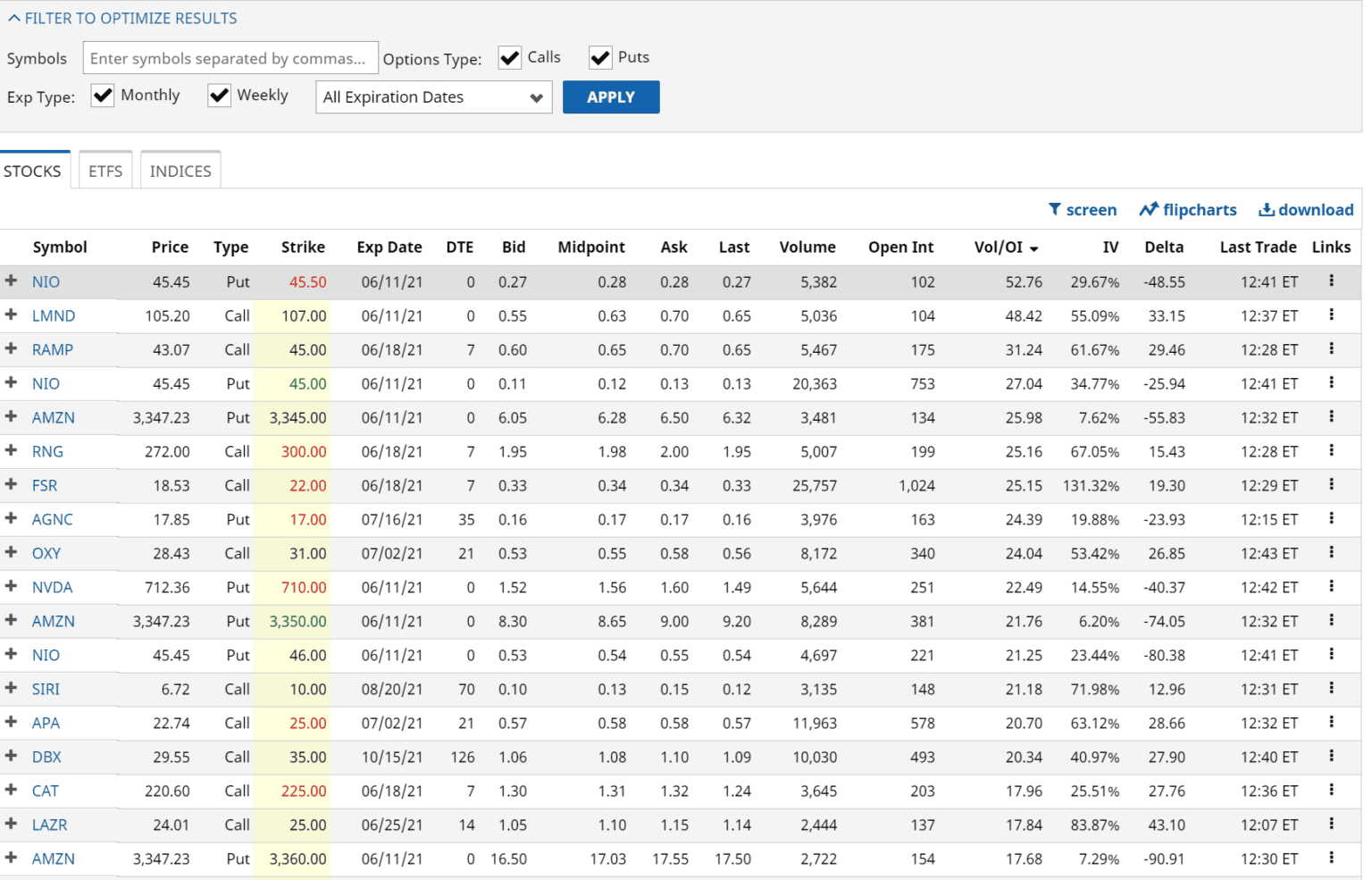Uncheck the Calls option type
Image resolution: width=1372 pixels, height=880 pixels.
pos(509,56)
